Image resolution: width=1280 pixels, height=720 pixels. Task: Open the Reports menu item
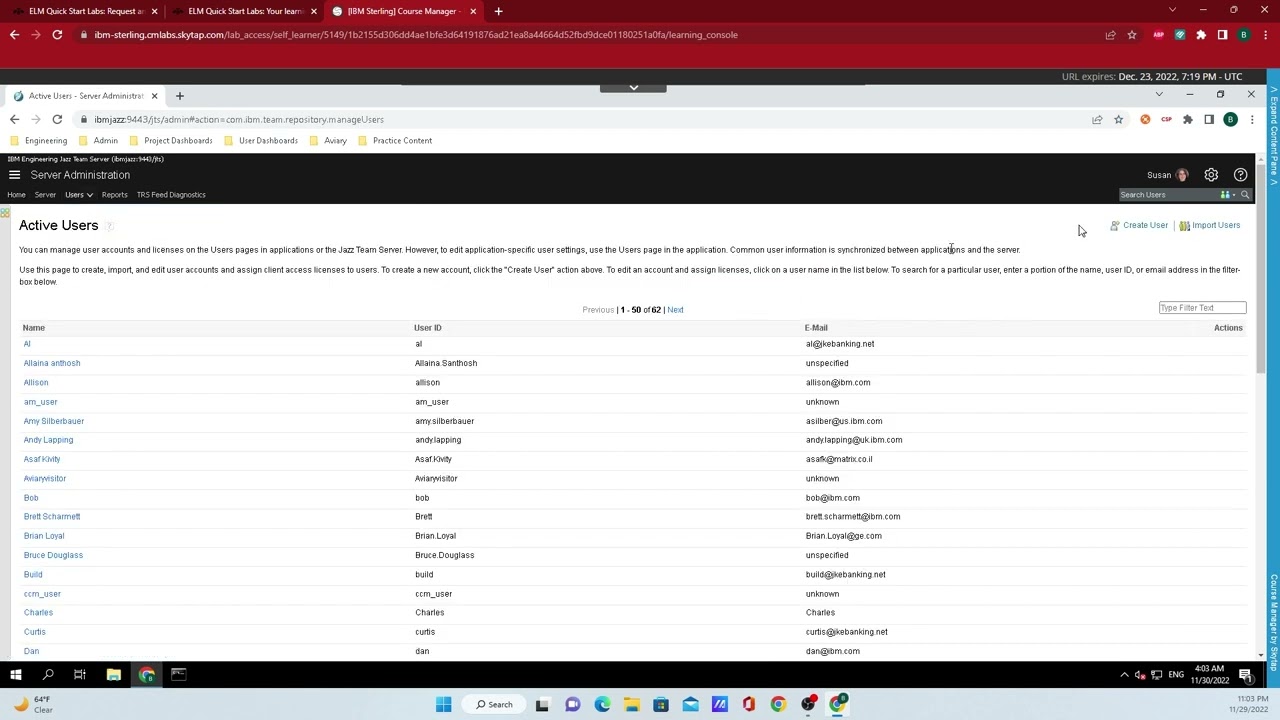(x=114, y=195)
